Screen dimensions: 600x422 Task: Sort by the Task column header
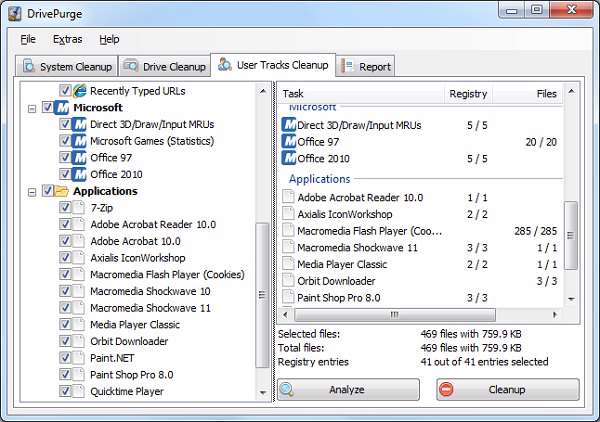coord(361,94)
